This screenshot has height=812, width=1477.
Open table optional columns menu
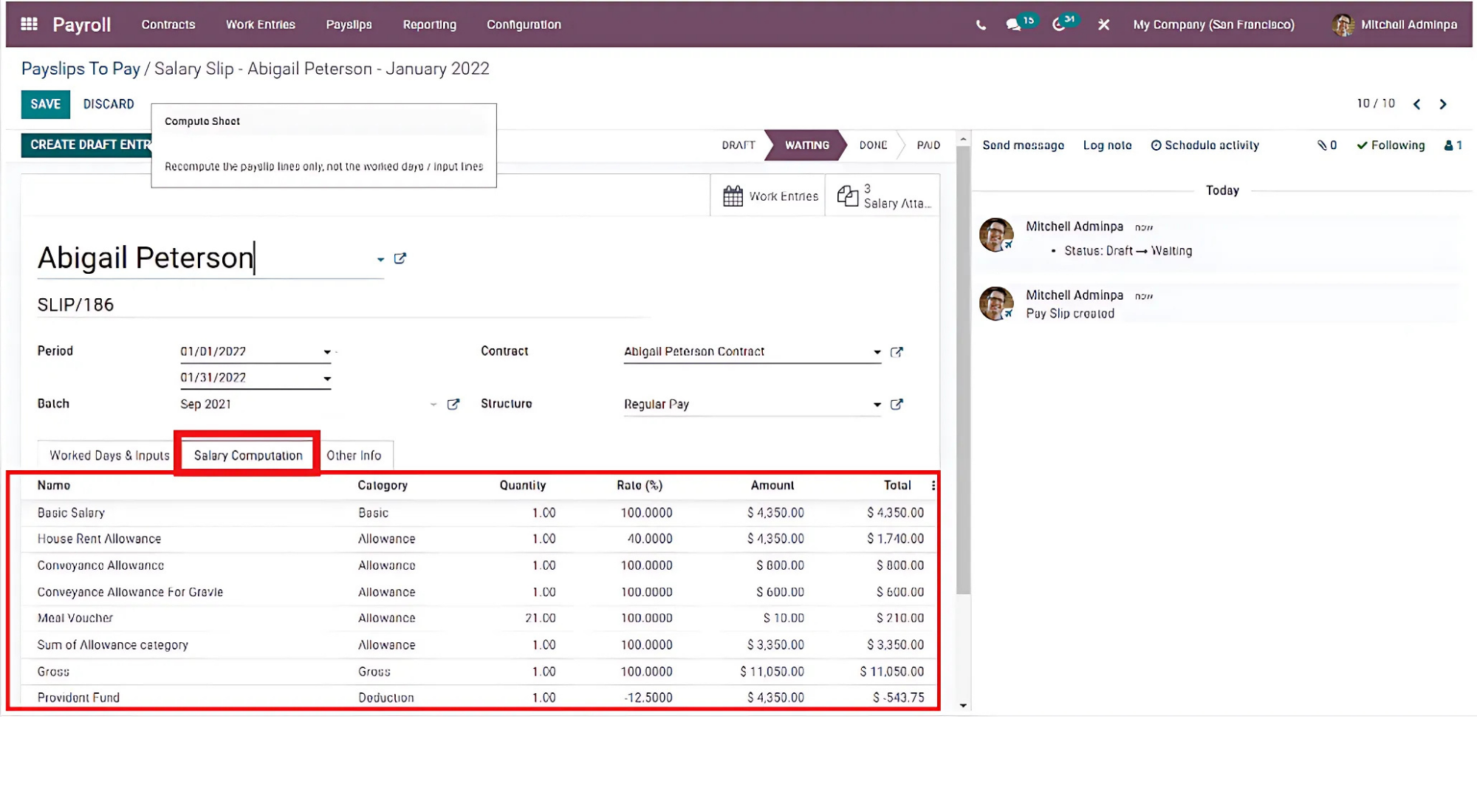pyautogui.click(x=933, y=485)
